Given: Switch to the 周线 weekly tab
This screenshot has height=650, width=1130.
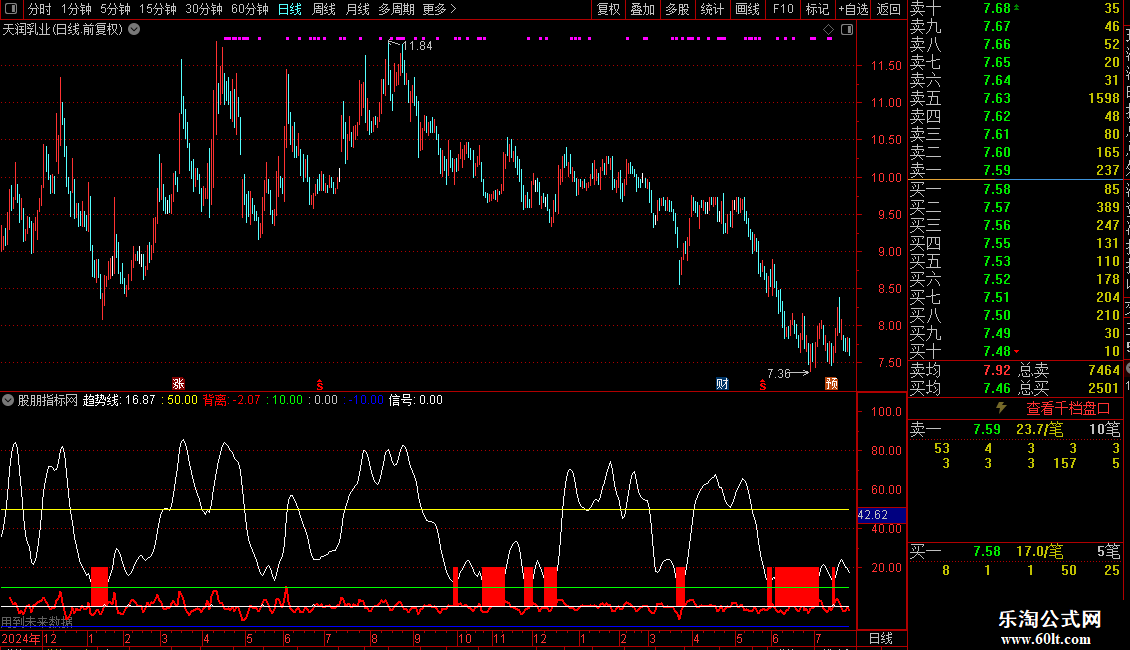Looking at the screenshot, I should point(324,9).
